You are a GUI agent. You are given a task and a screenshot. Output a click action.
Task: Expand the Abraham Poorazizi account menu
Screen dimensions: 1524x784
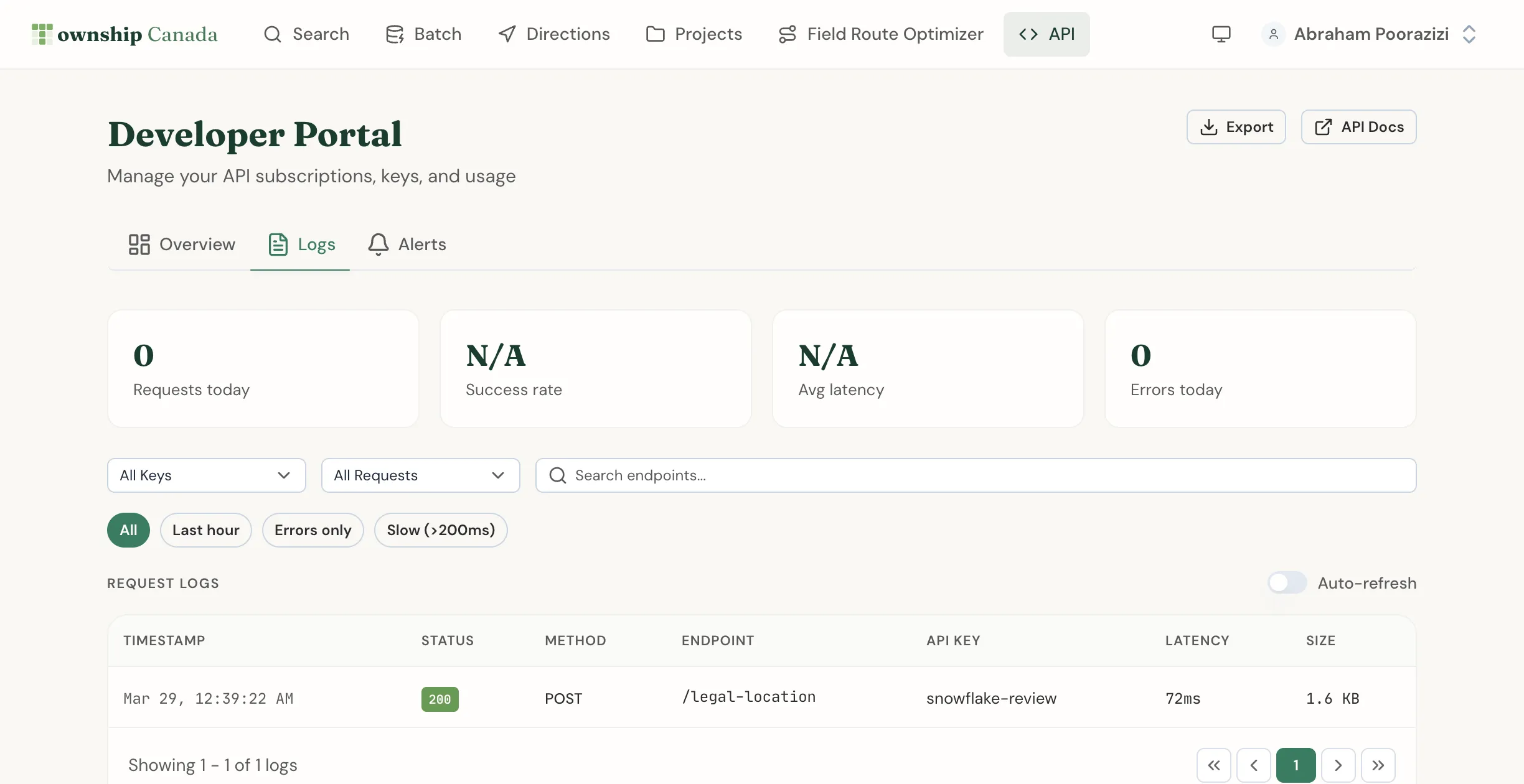coord(1370,34)
